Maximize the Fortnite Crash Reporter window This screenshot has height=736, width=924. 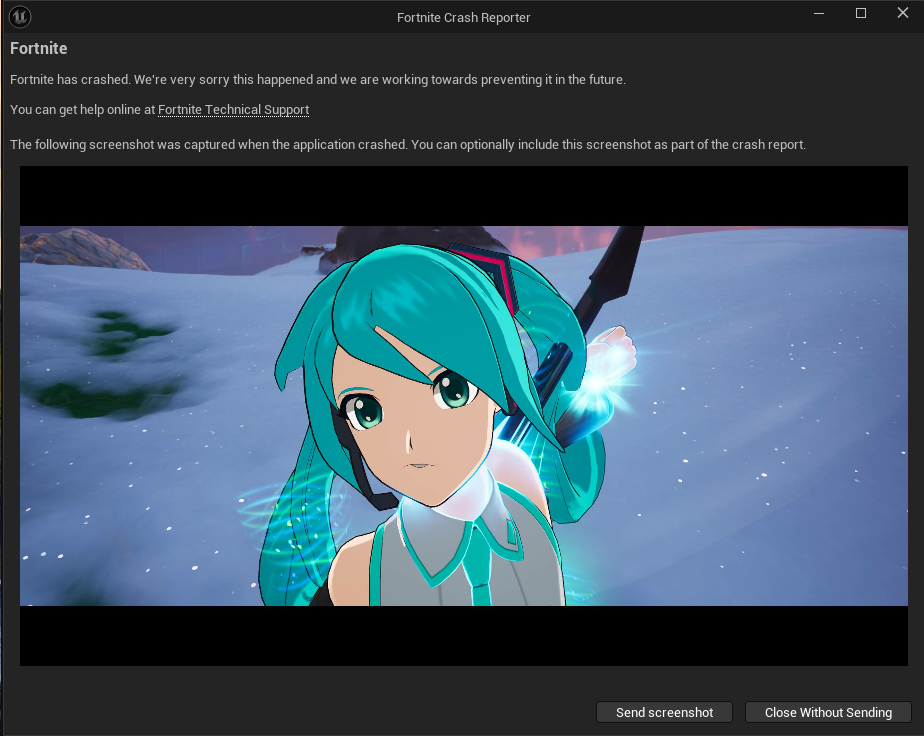point(860,13)
